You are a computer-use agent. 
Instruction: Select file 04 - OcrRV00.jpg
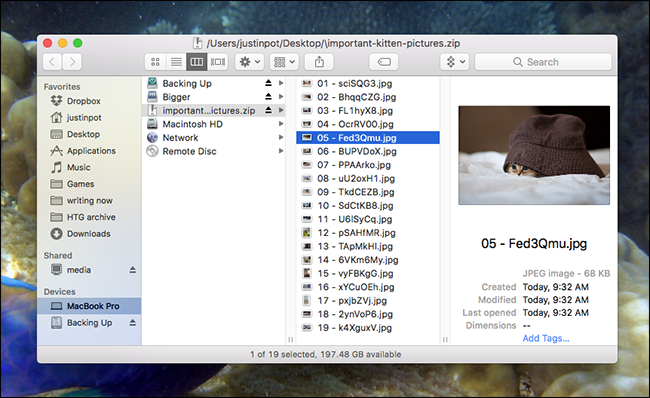368,124
